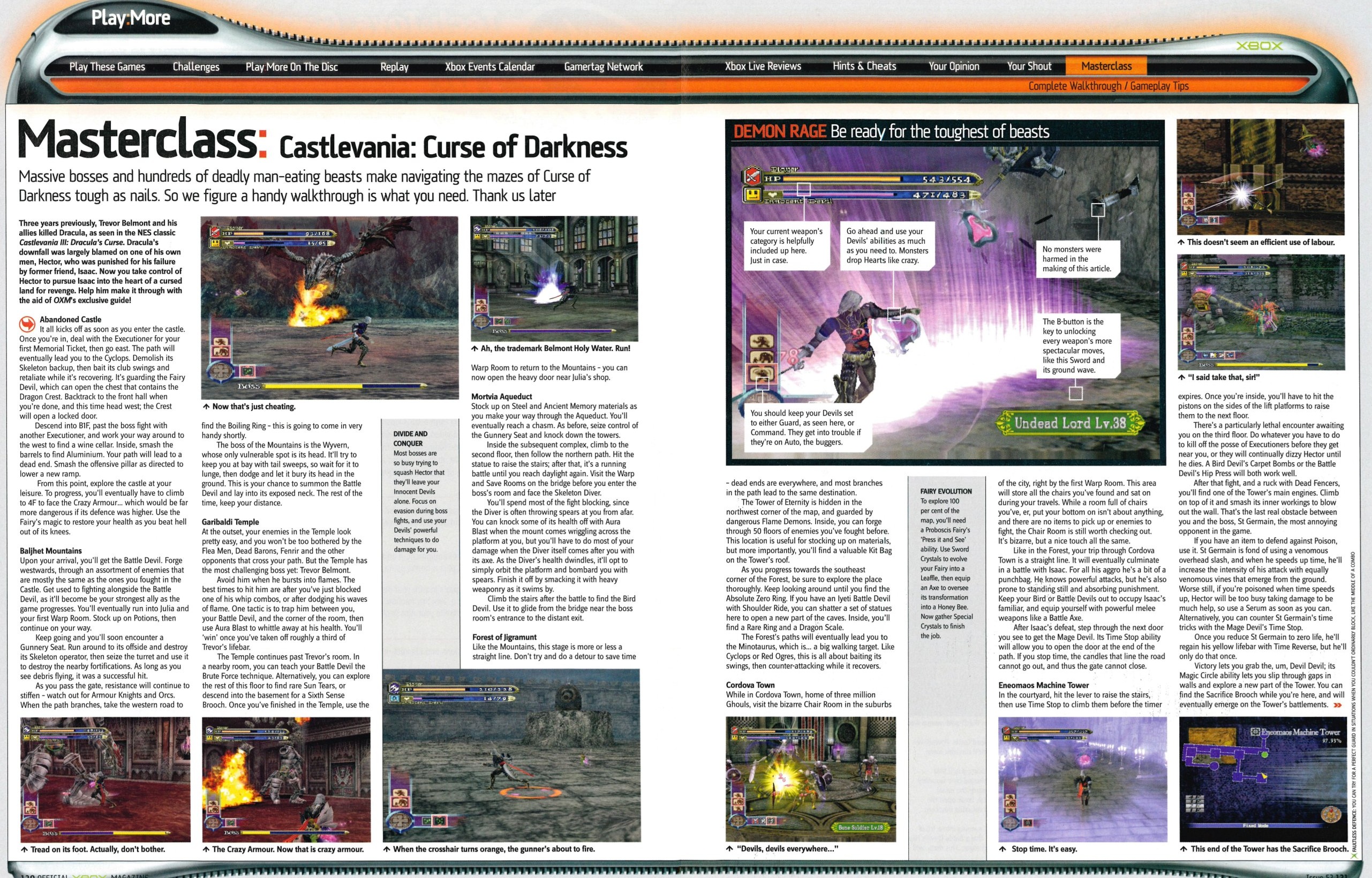
Task: Click the Undead Lord Lv.38 enemy label
Action: (x=1069, y=423)
